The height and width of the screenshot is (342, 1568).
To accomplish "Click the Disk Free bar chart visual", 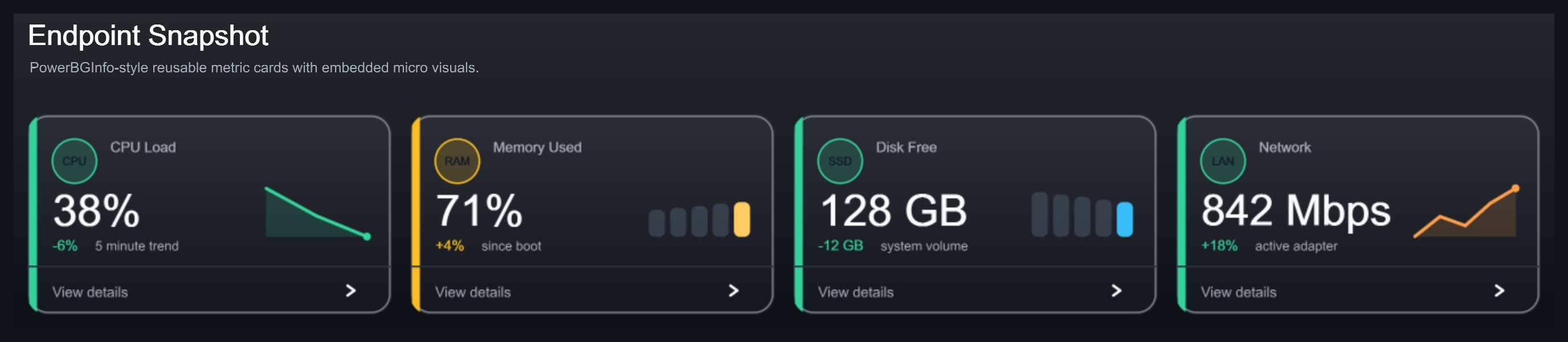I will point(1082,214).
